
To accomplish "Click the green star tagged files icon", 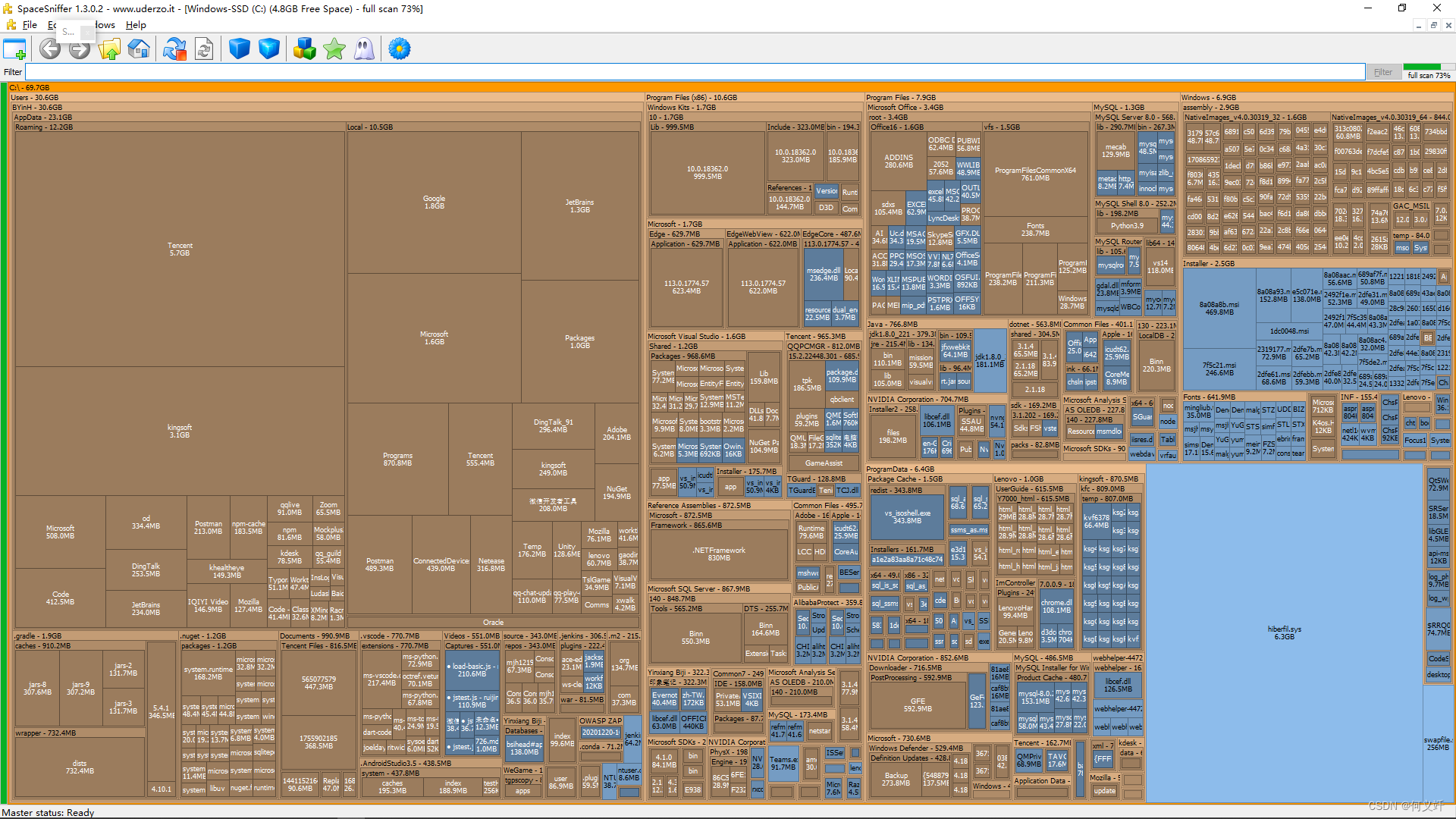I will click(334, 49).
